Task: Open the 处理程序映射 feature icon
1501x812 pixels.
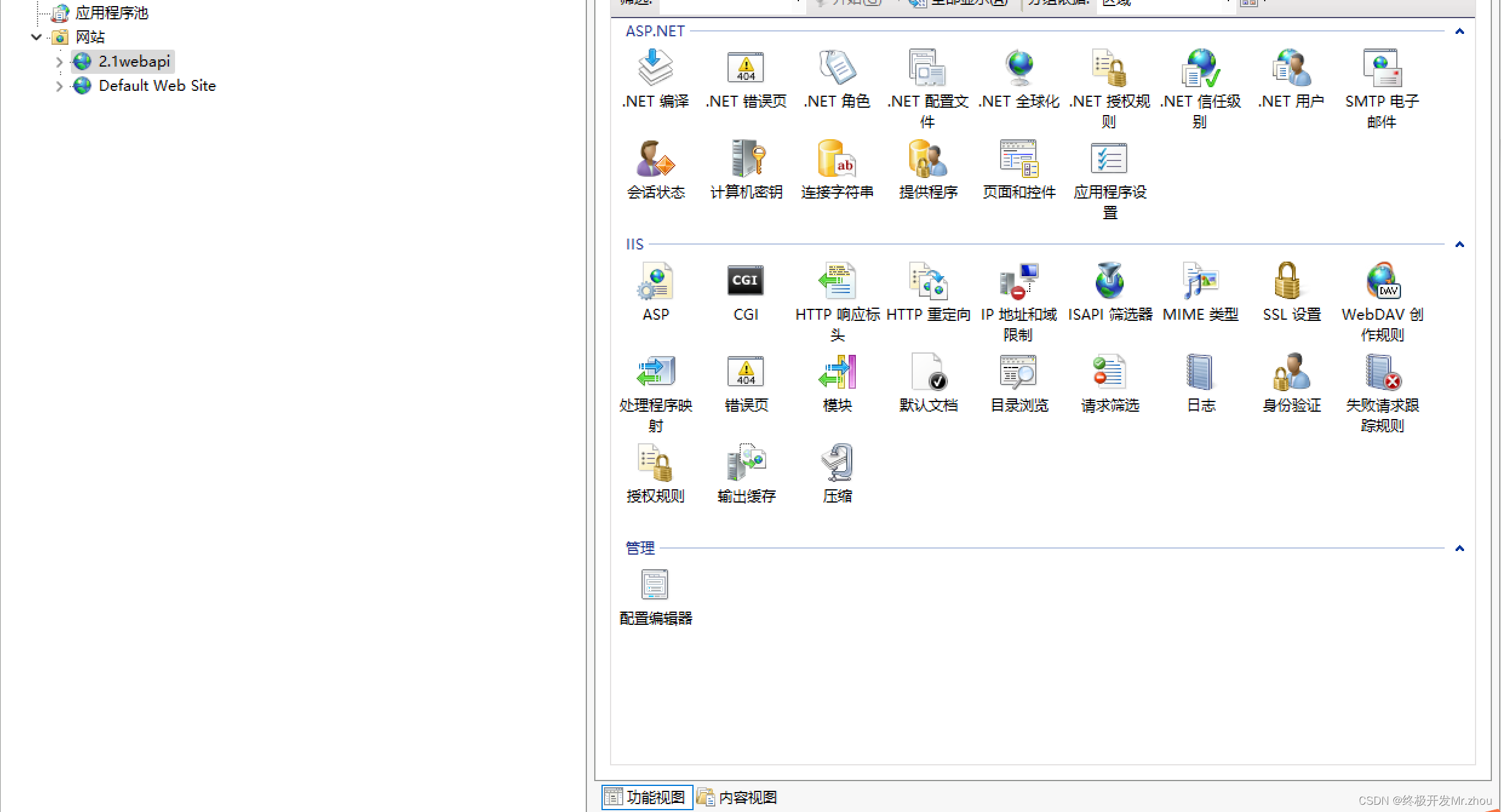Action: 655,372
